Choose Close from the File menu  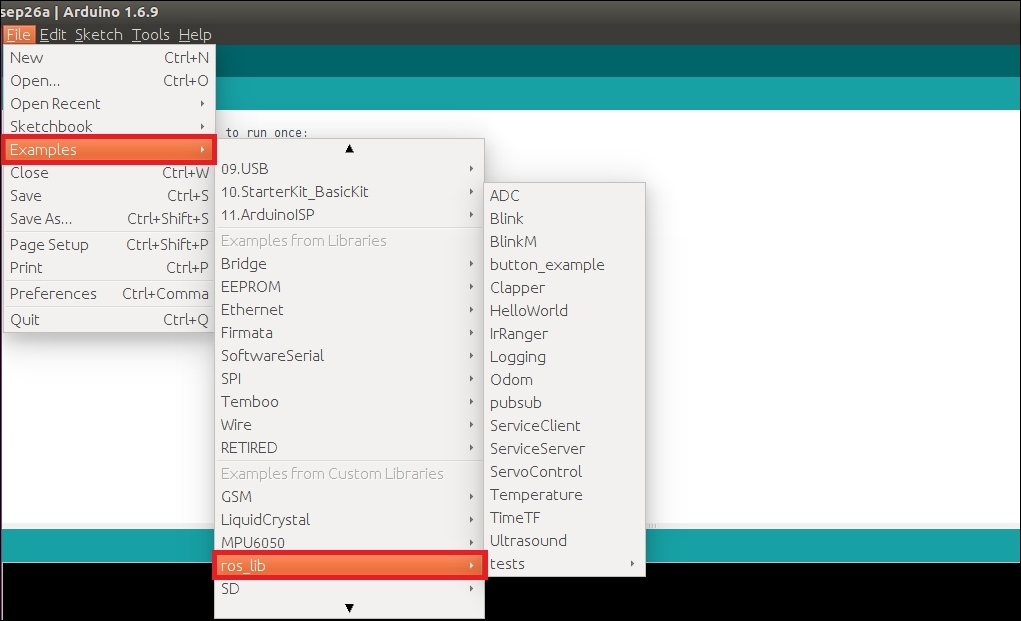point(109,172)
